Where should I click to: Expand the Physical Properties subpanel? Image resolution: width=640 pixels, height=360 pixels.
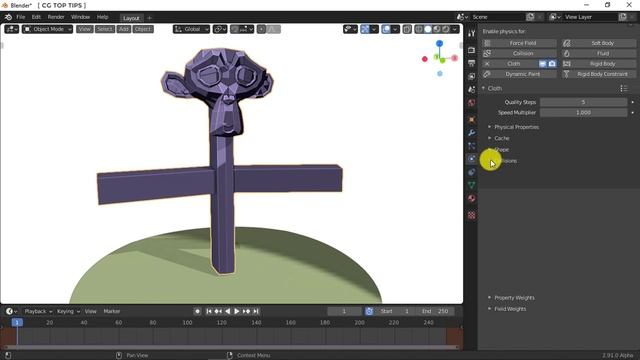click(x=516, y=127)
